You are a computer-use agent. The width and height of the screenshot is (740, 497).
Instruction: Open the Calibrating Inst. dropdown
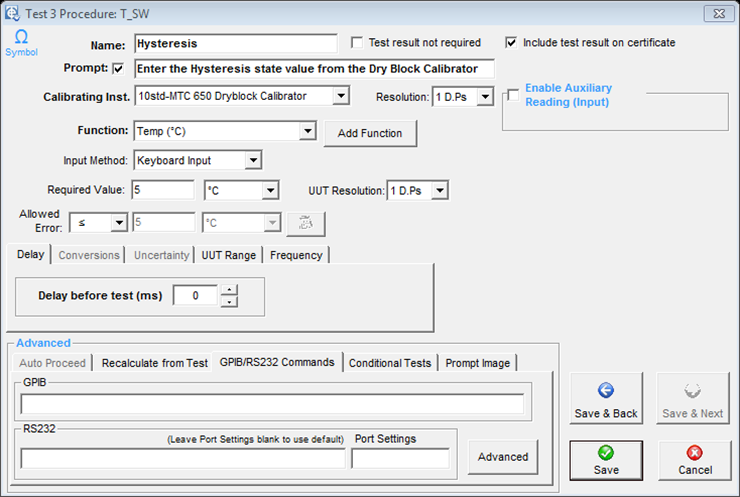point(340,96)
